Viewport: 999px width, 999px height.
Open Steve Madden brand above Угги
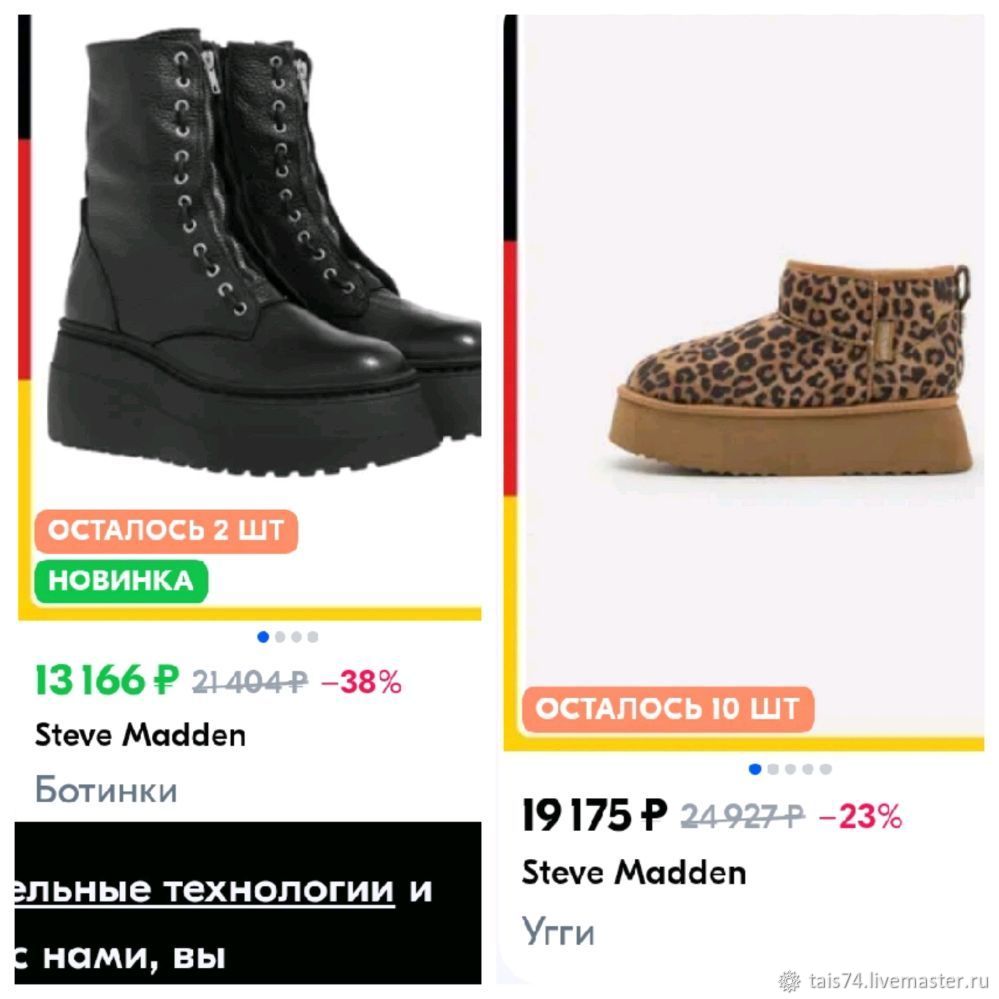(x=634, y=872)
